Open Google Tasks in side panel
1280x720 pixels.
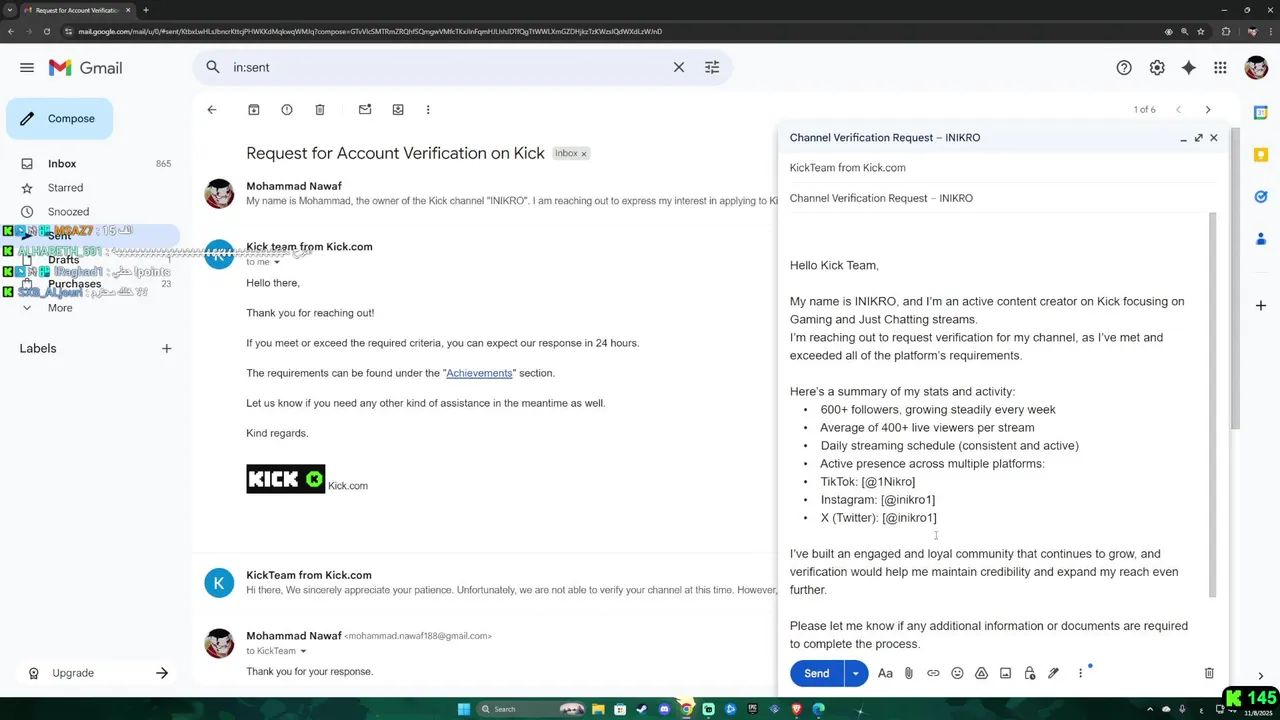[x=1261, y=197]
